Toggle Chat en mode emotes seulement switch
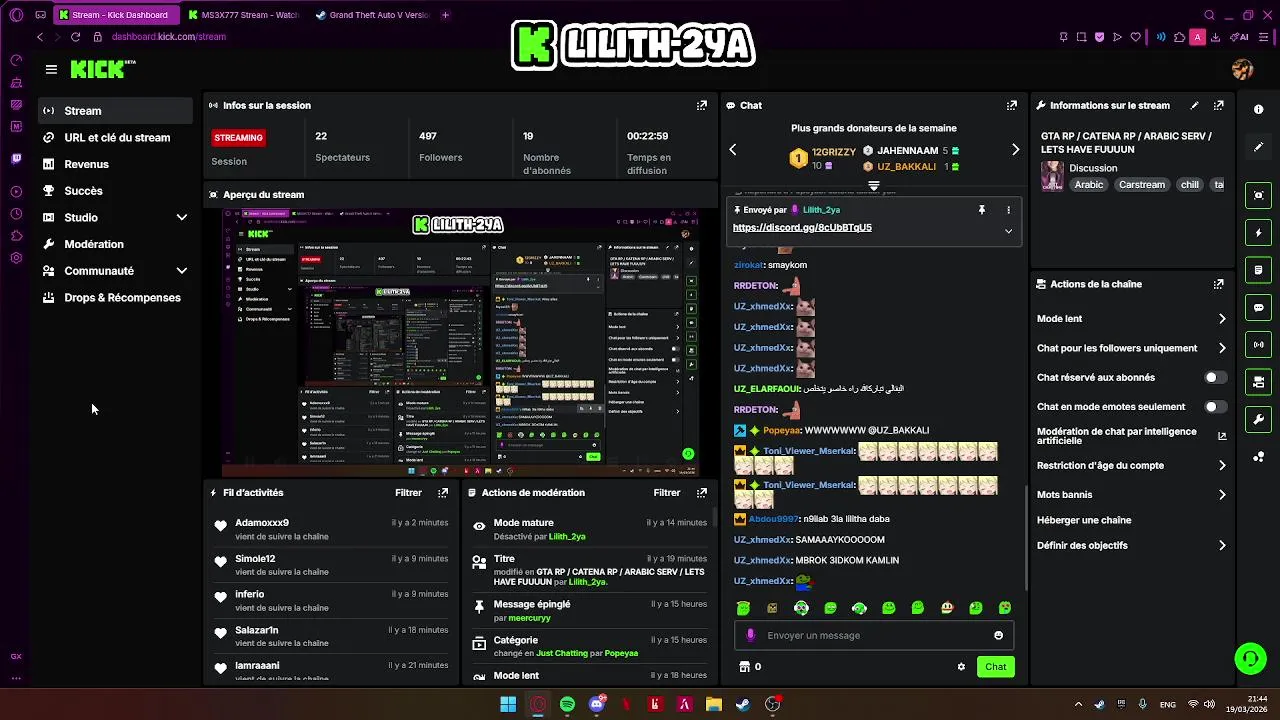Image resolution: width=1280 pixels, height=720 pixels. pyautogui.click(x=1215, y=407)
